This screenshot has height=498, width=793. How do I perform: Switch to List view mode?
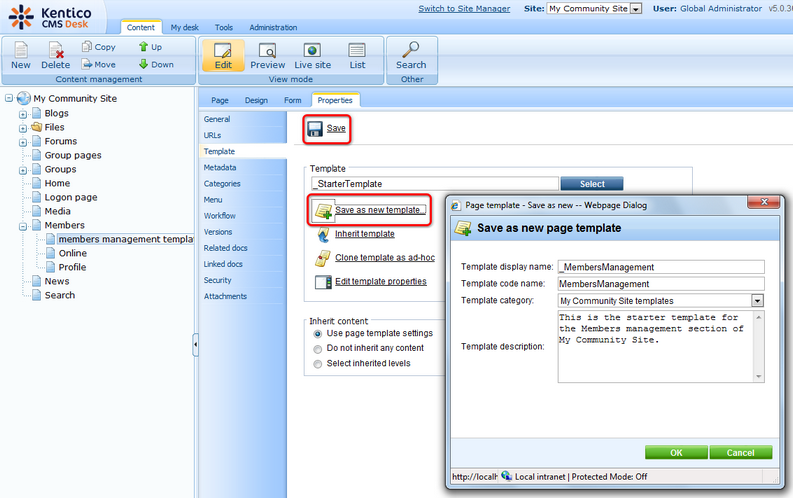pyautogui.click(x=357, y=51)
